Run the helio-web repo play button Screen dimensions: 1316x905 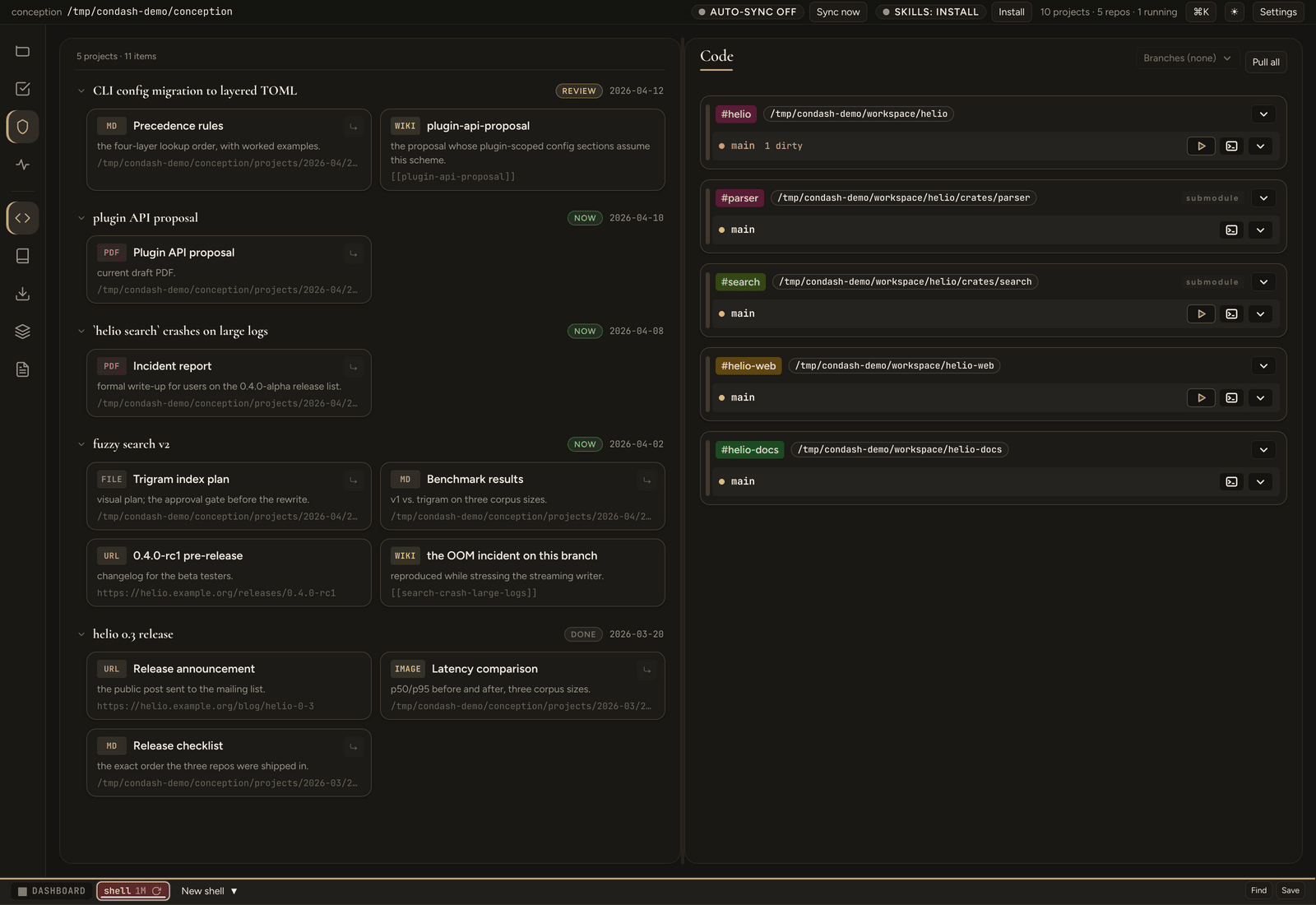coord(1201,397)
